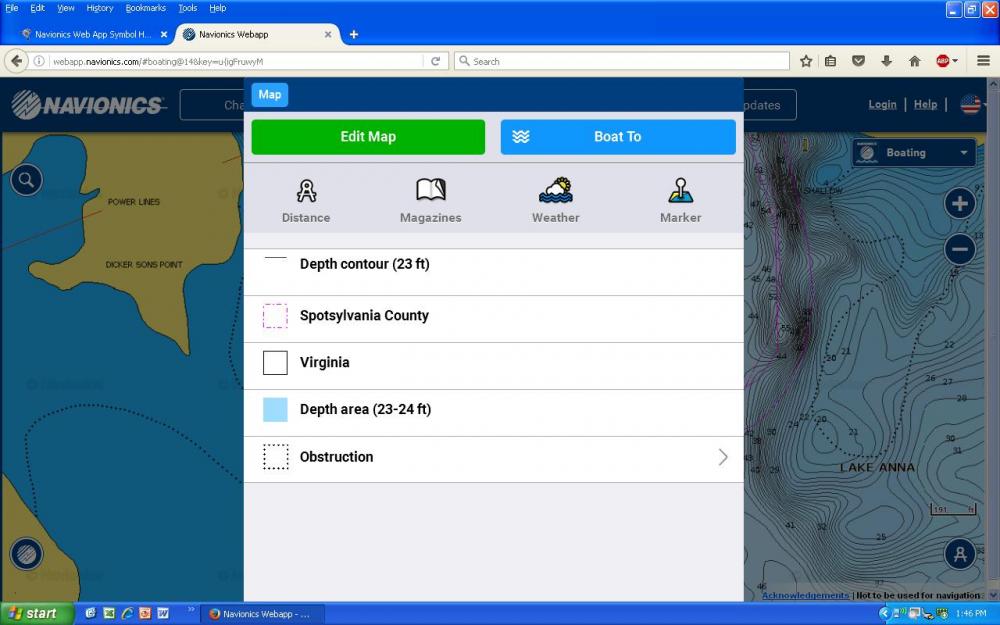The image size is (1000, 625).
Task: Open the File menu
Action: [x=11, y=8]
